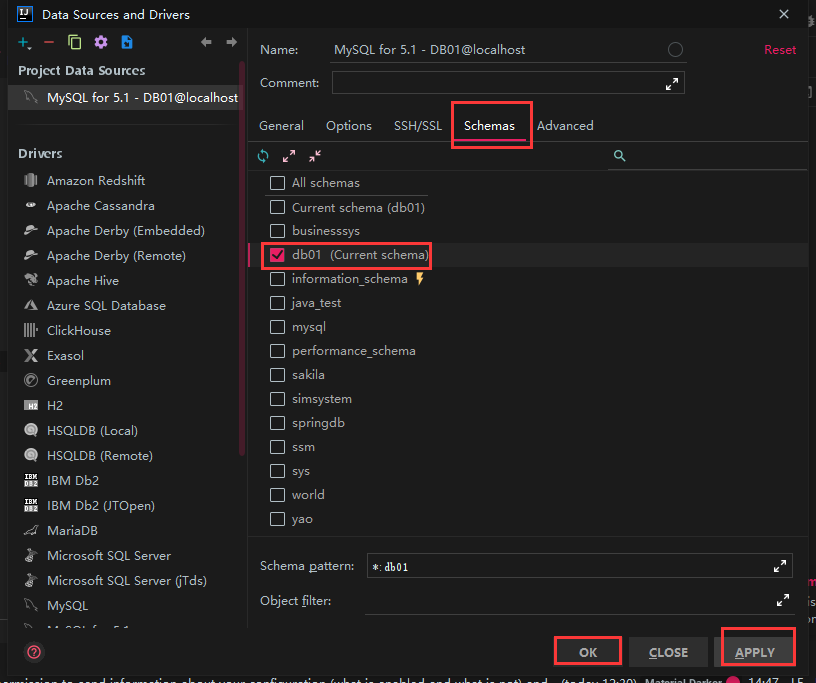
Task: Click the red Reset link
Action: 780,49
